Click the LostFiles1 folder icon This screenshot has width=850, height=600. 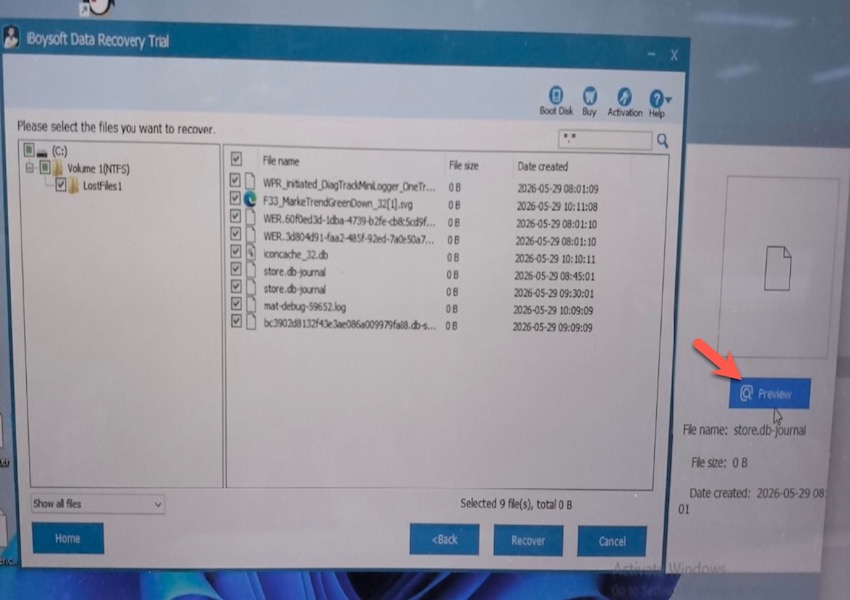(73, 186)
